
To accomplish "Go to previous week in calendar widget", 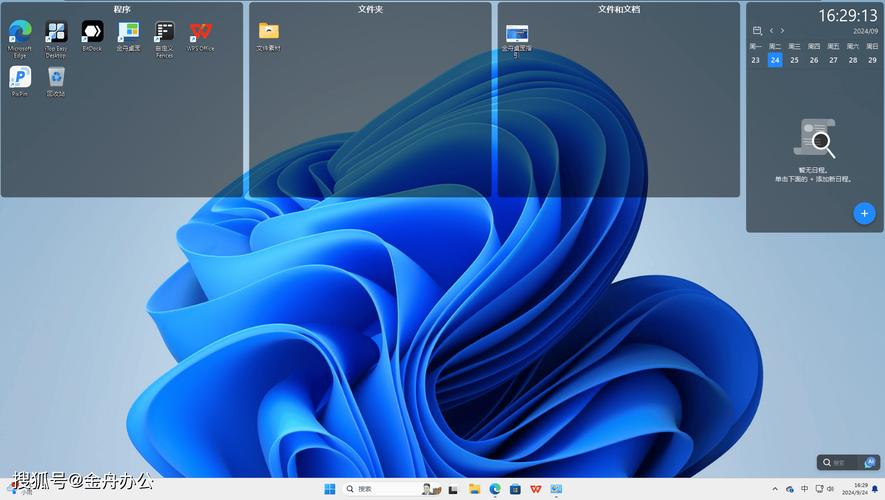I will click(x=770, y=31).
